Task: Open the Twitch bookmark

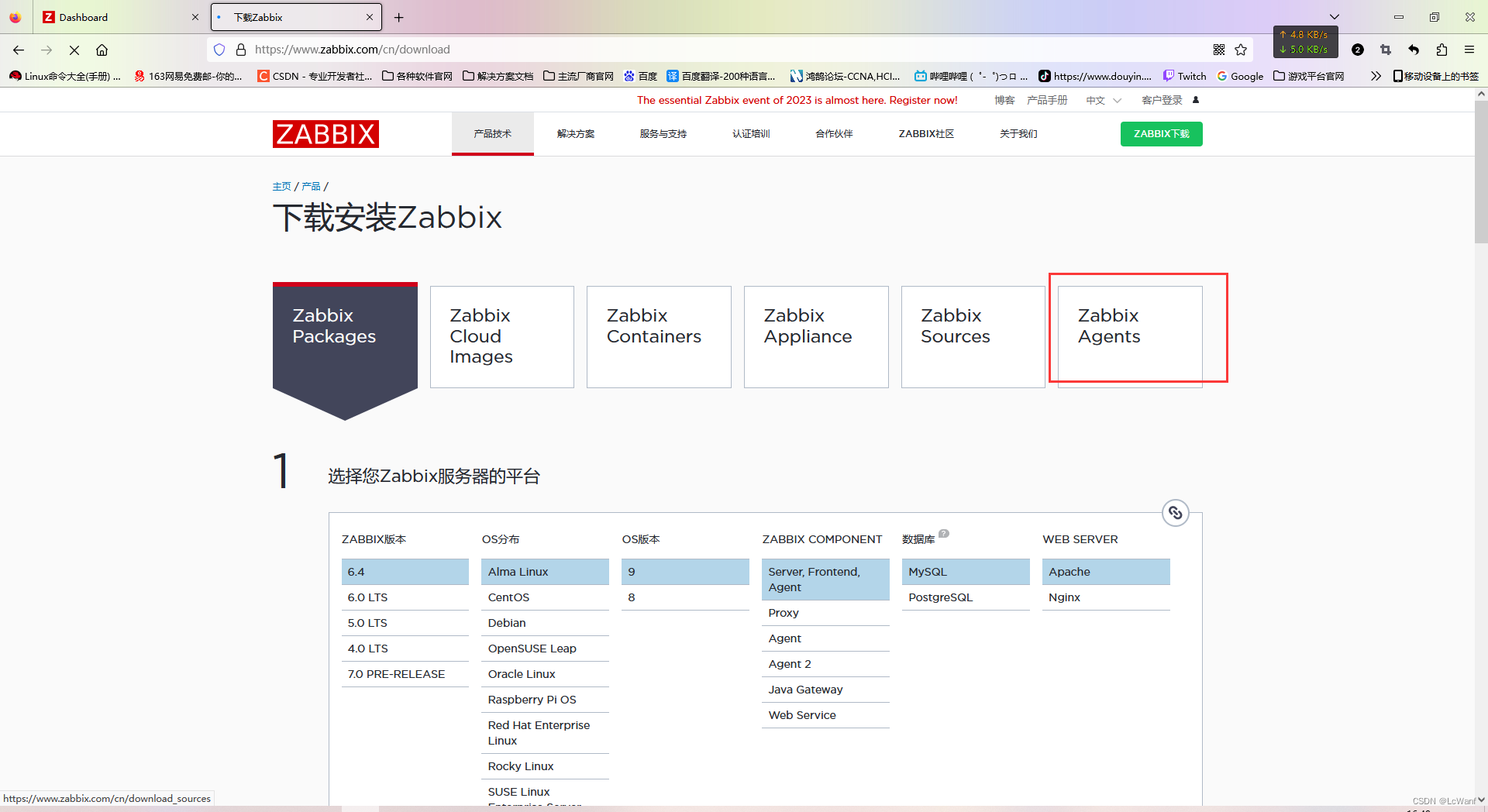Action: pos(1185,76)
